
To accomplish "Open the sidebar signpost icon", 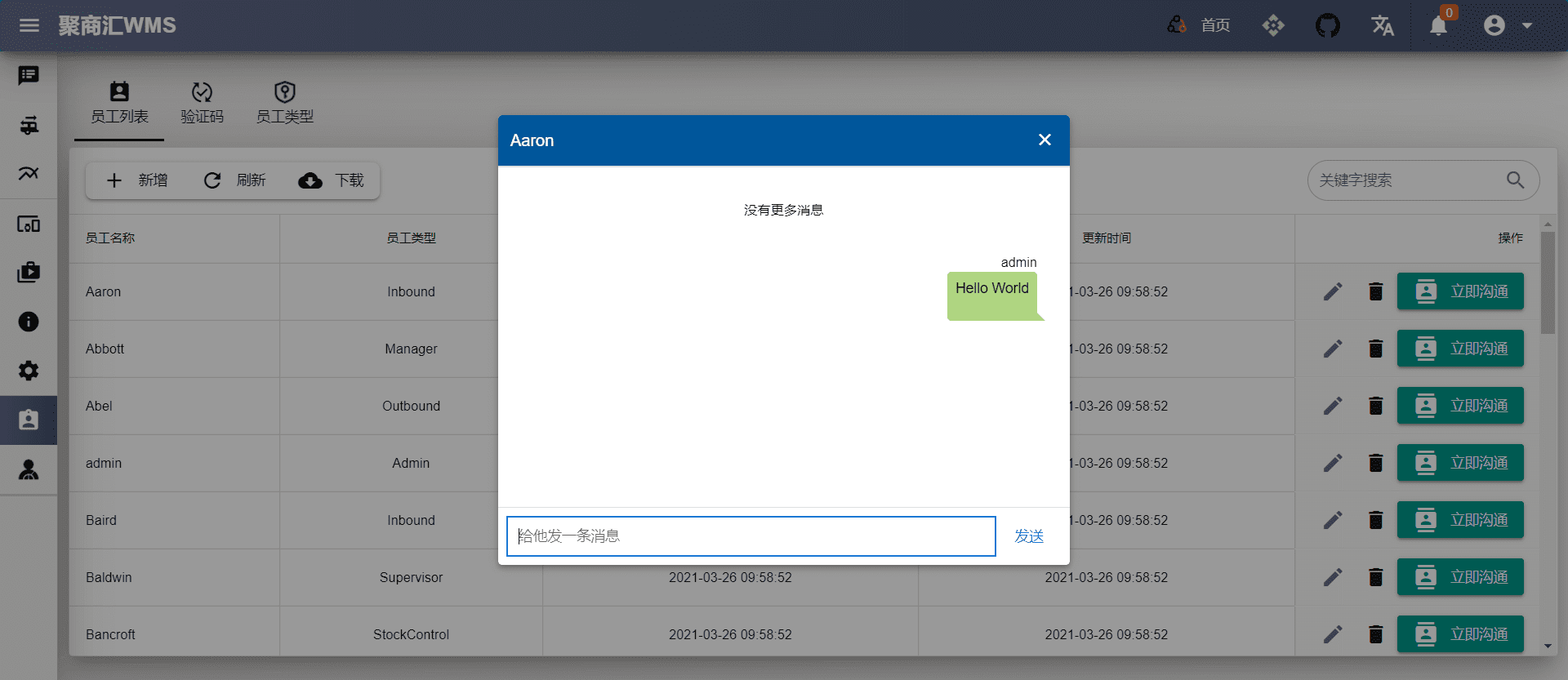I will [29, 125].
